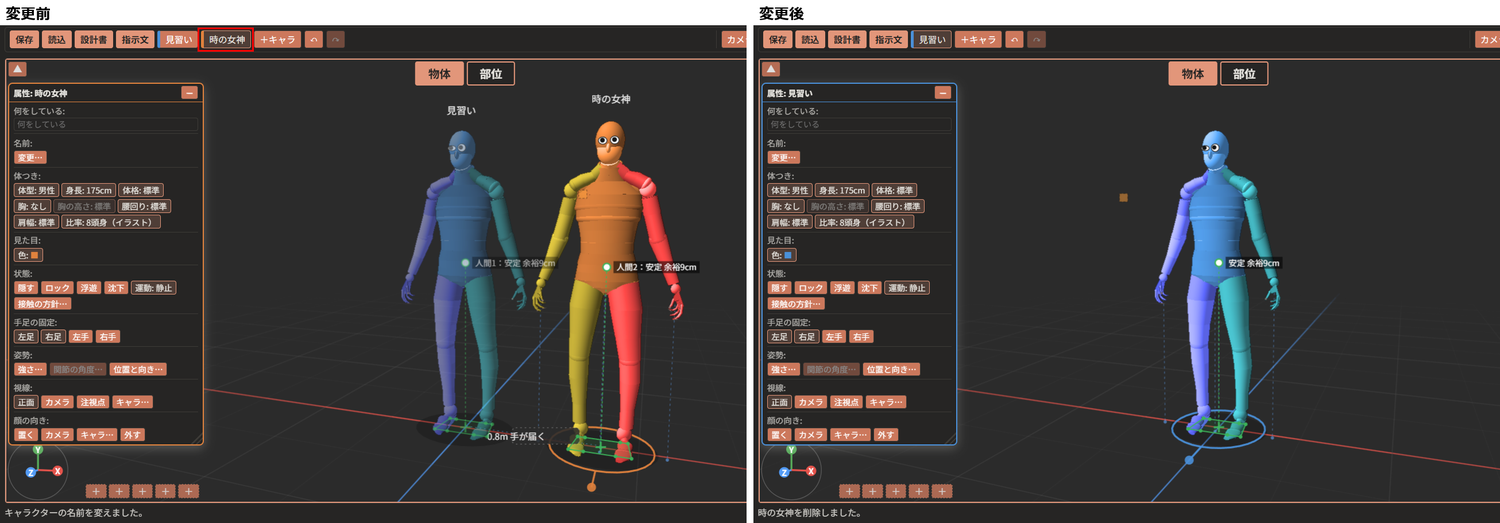
Task: Toggle ロック in 時の女神 panel
Action: [x=57, y=288]
